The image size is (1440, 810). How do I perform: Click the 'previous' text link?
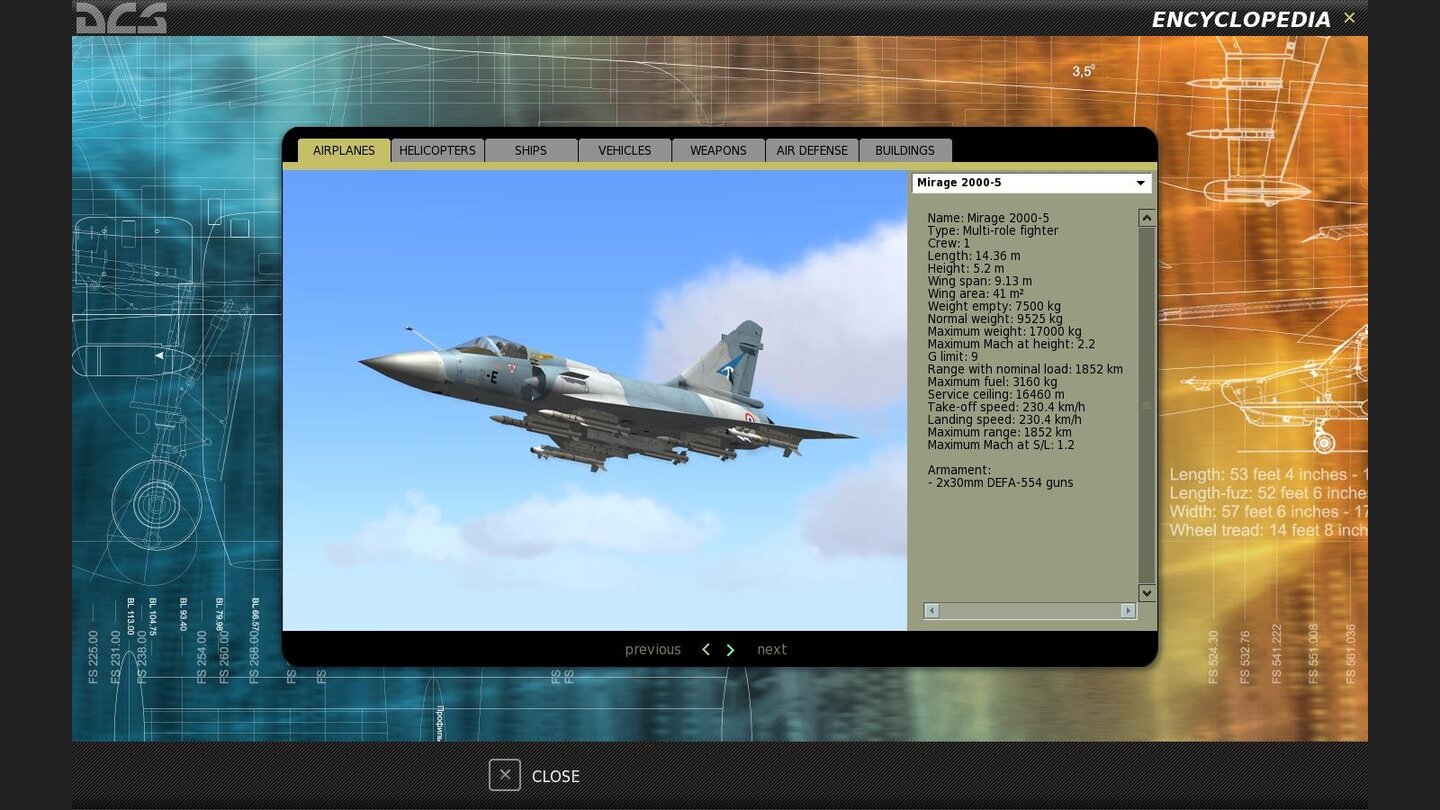(x=653, y=650)
